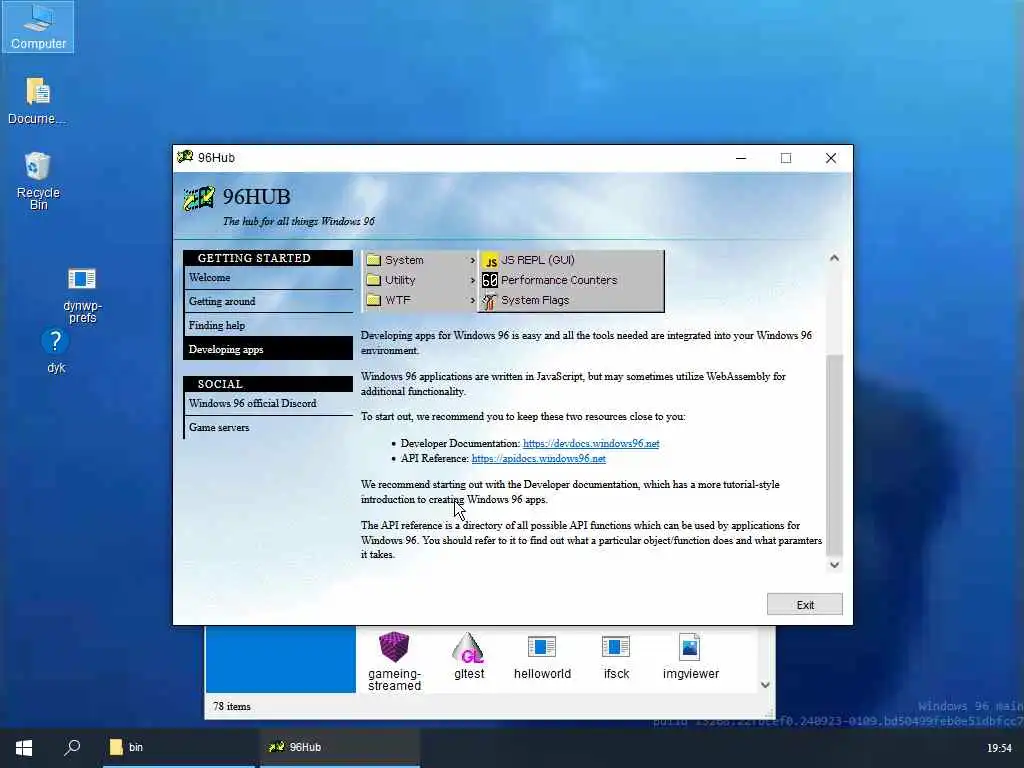Close the 96Hub window

[x=831, y=158]
